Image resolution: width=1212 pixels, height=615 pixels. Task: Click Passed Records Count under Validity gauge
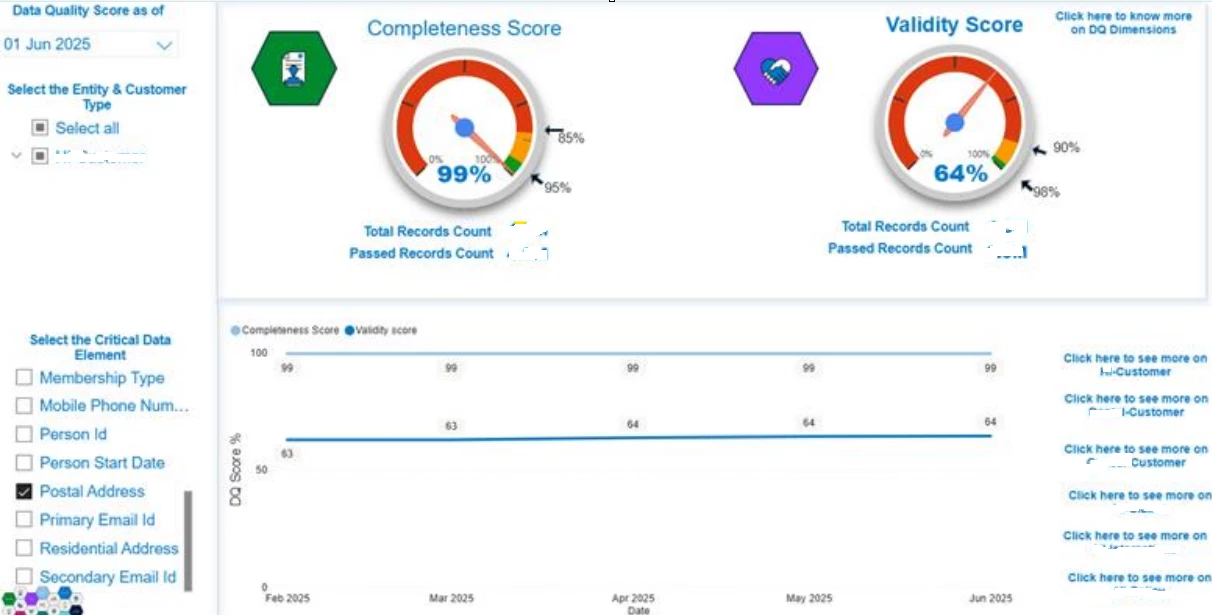900,248
